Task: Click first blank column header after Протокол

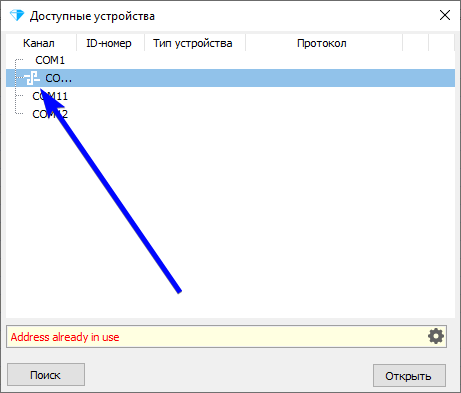Action: (x=415, y=43)
